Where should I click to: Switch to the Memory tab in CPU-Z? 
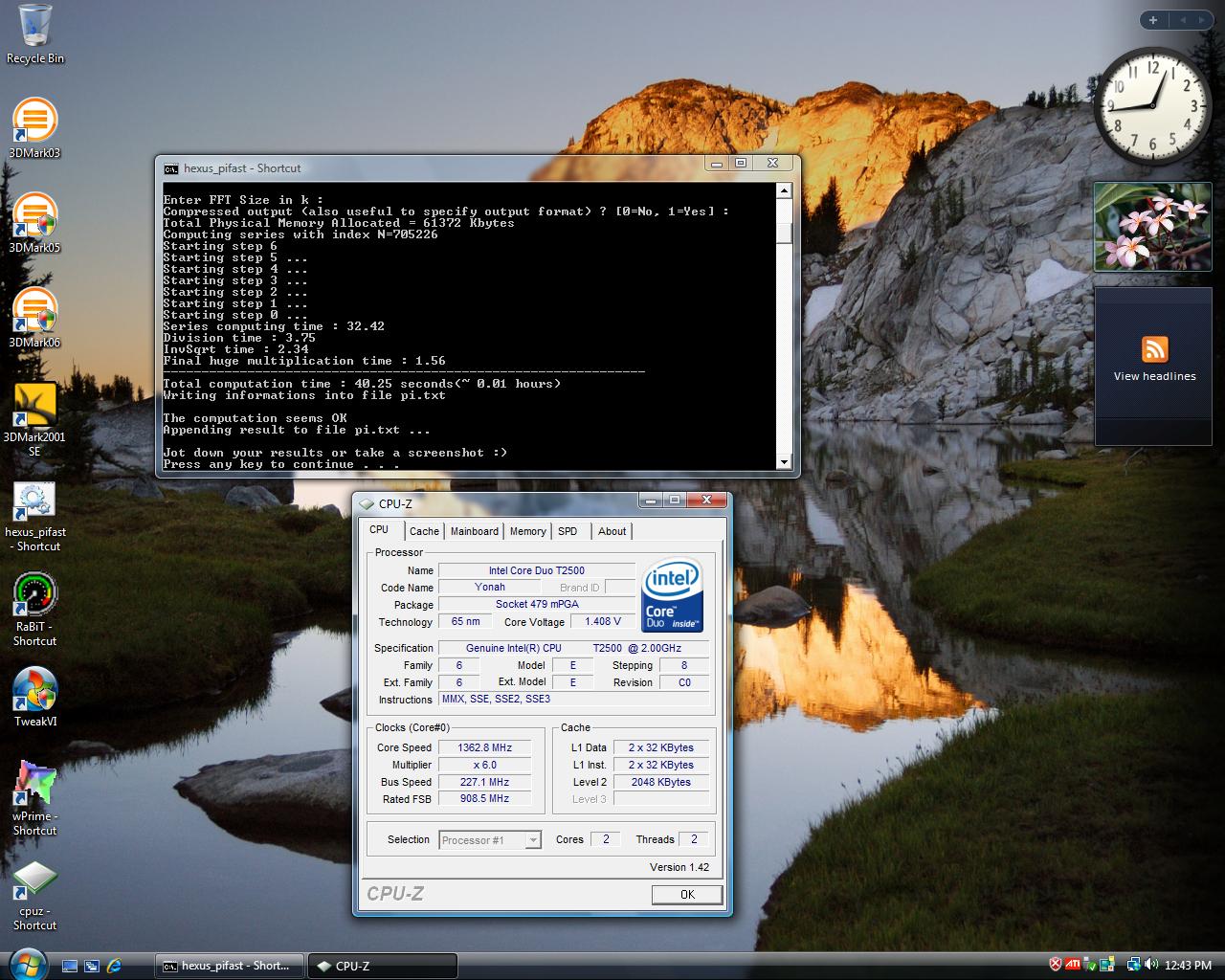[527, 531]
